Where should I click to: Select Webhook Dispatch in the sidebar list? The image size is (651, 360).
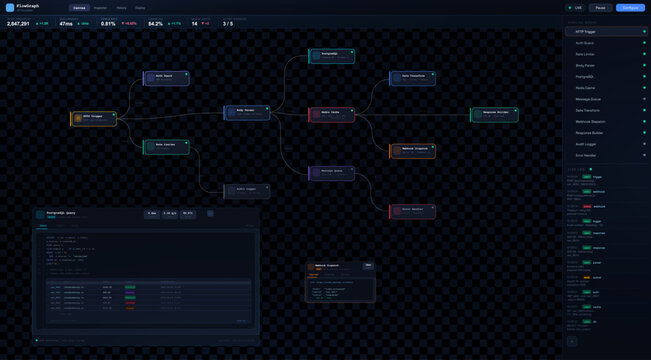click(x=606, y=121)
